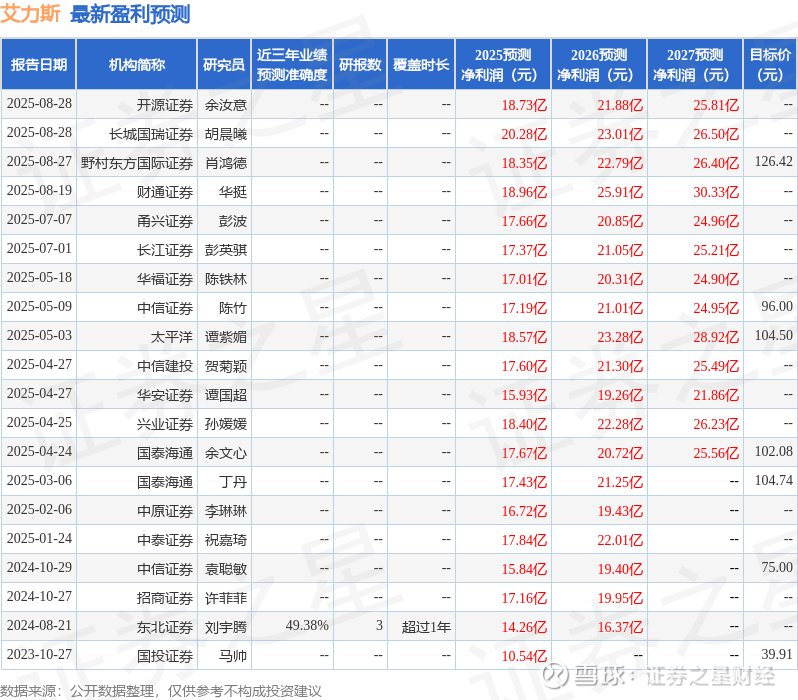Click researcher name 彭英骐
Screen dimensions: 798x700
(225, 250)
